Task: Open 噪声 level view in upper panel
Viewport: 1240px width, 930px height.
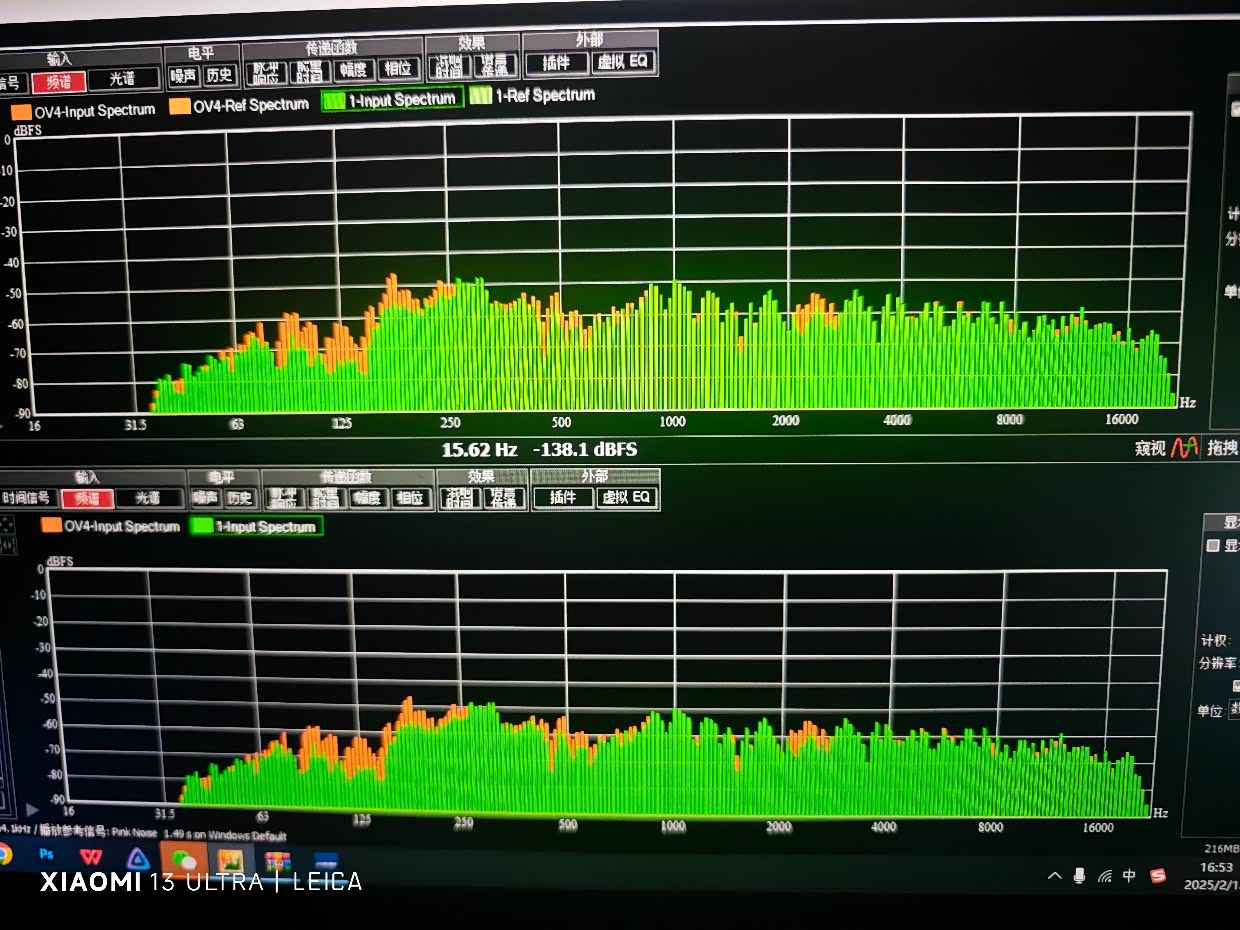Action: coord(184,75)
